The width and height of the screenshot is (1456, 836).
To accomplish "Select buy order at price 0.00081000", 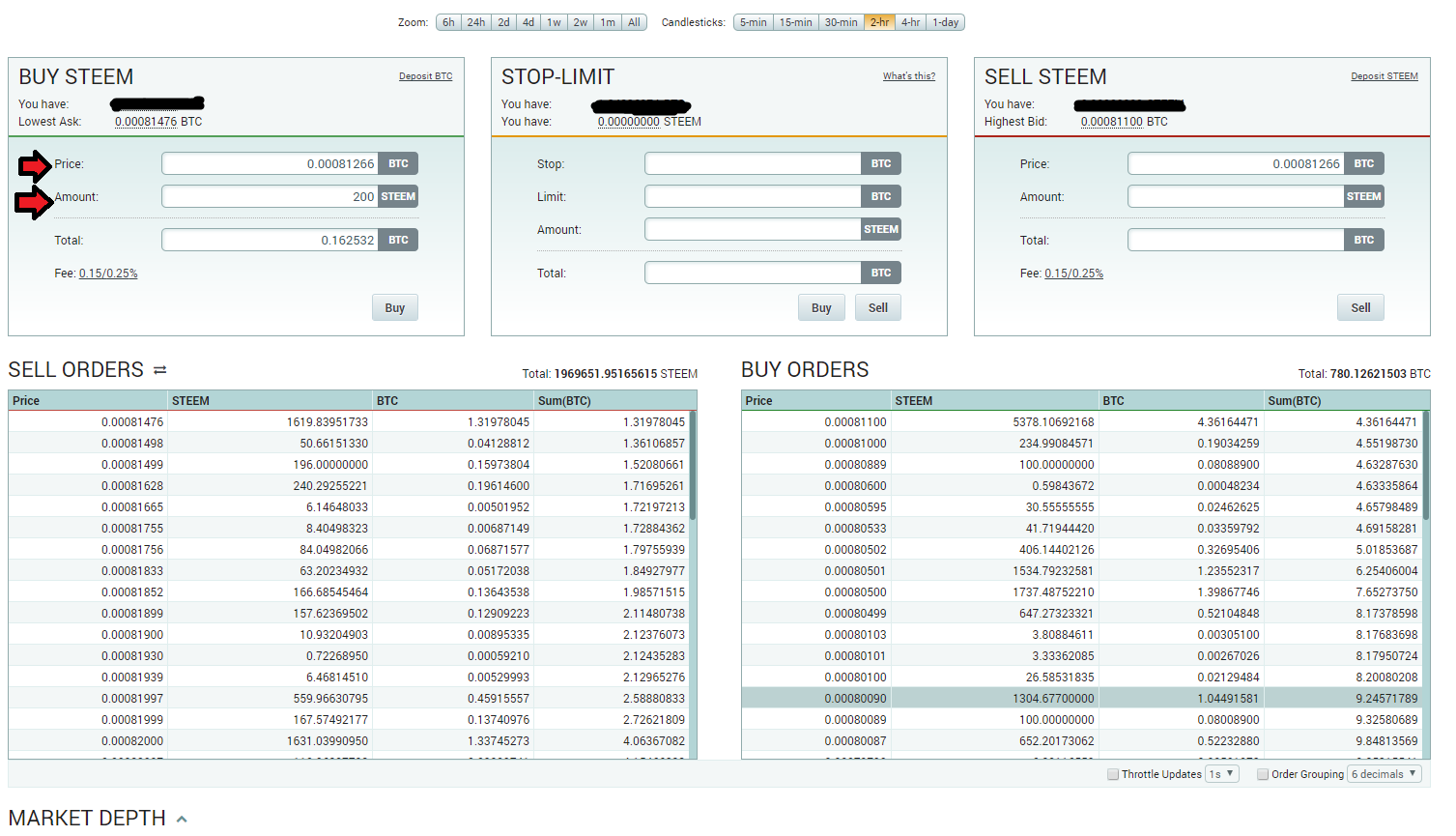I will coord(1082,444).
